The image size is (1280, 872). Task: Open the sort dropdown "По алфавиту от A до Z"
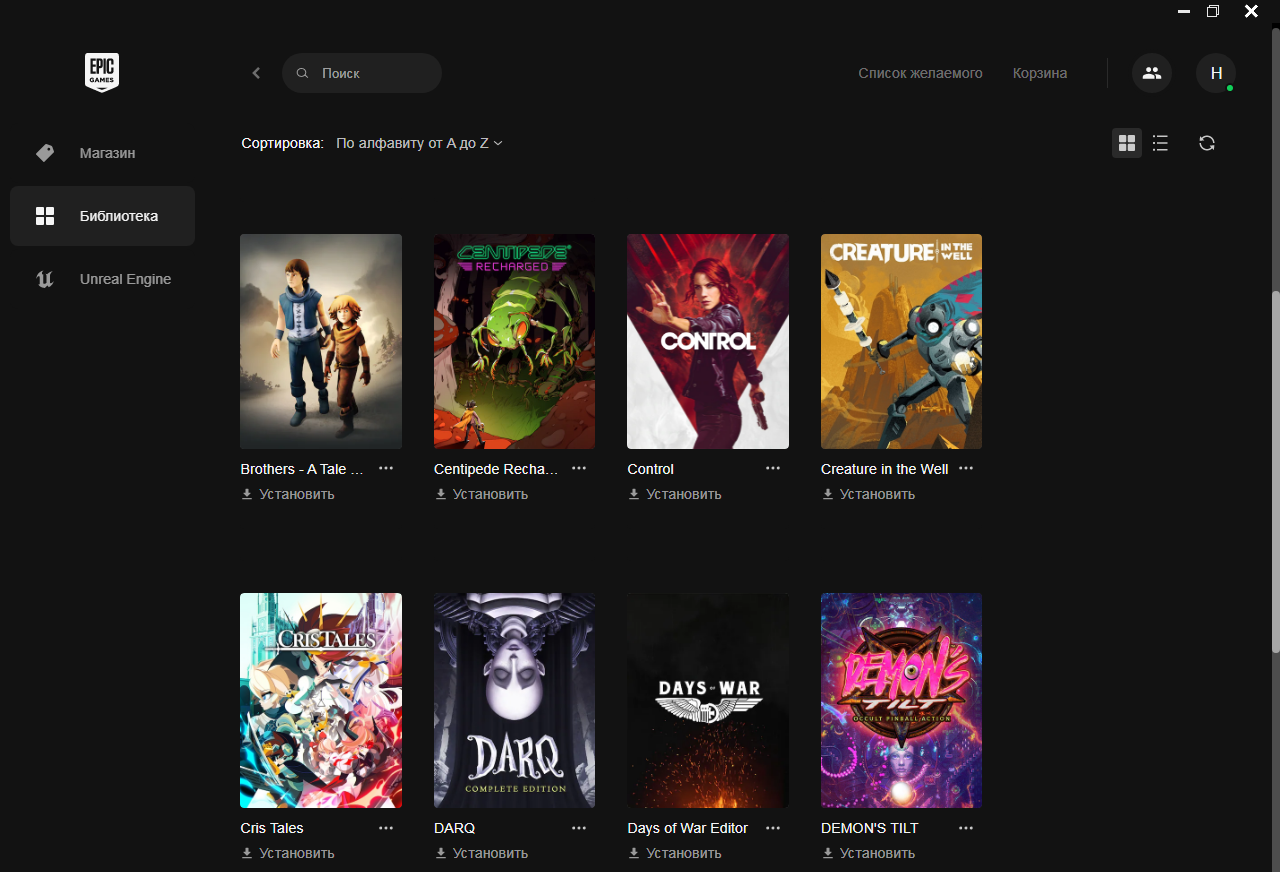tap(419, 143)
